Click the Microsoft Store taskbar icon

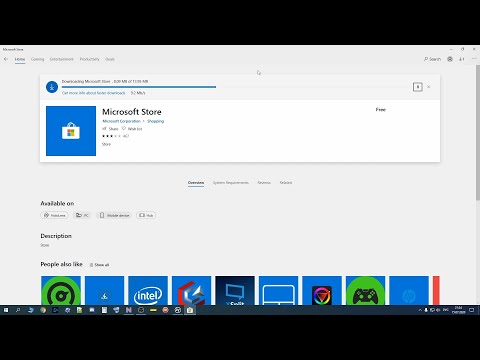pyautogui.click(x=190, y=310)
